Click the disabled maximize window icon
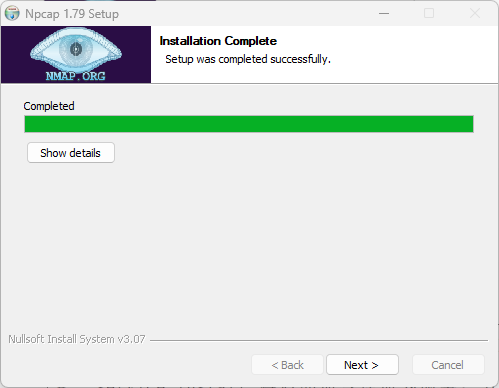The width and height of the screenshot is (499, 388). click(x=429, y=14)
